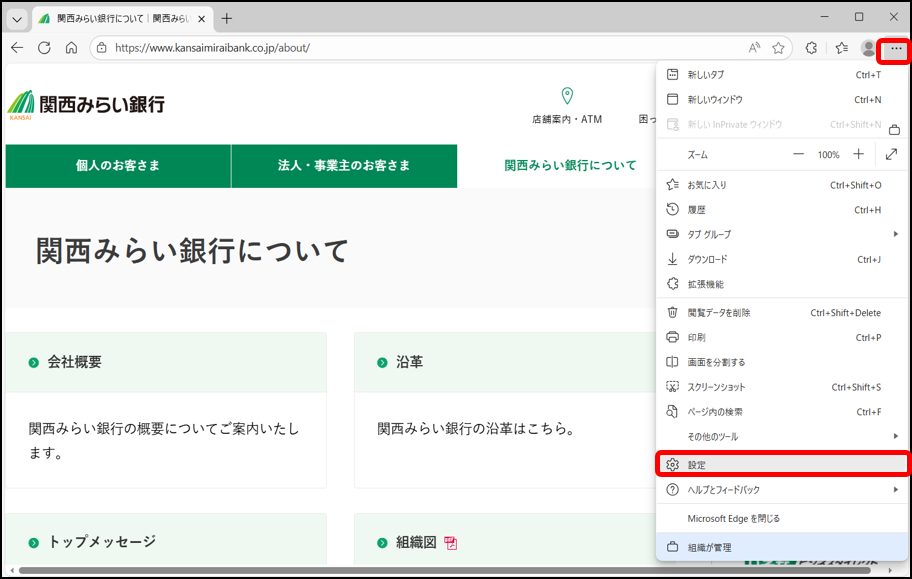Open the extensions puzzle icon in toolbar
Image resolution: width=912 pixels, height=579 pixels.
point(812,48)
